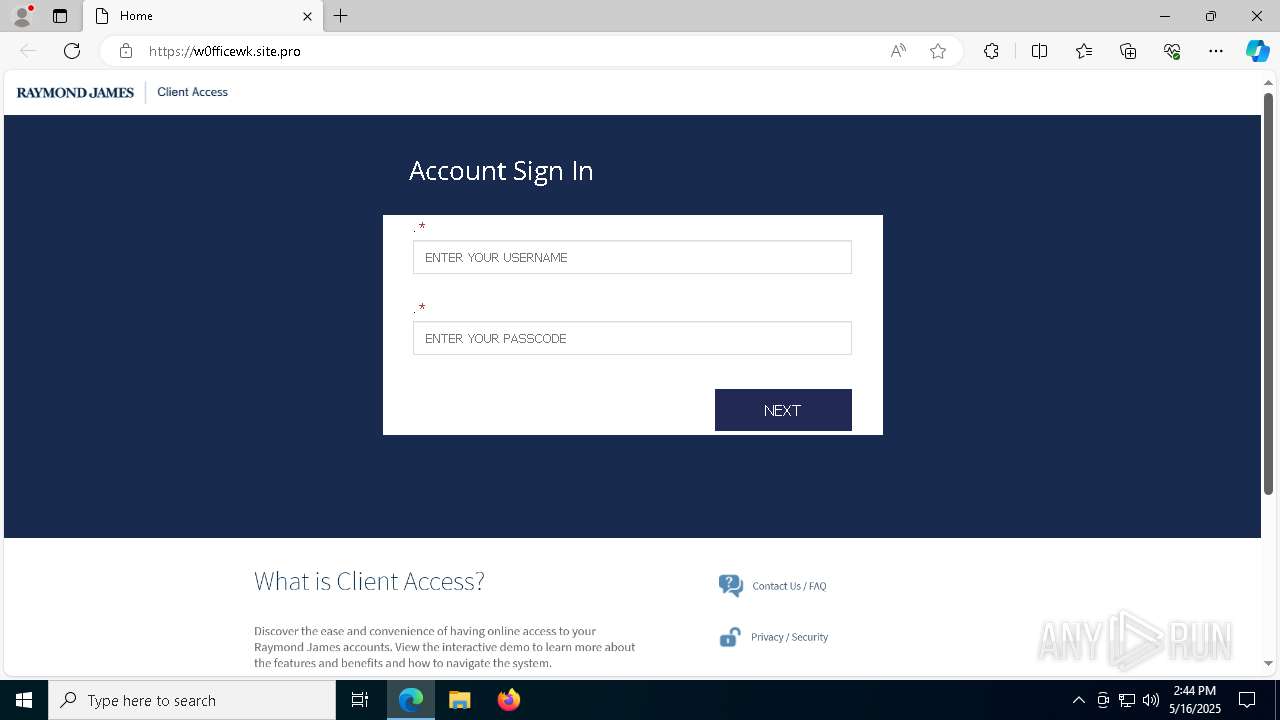Close the Home tab

tap(307, 16)
